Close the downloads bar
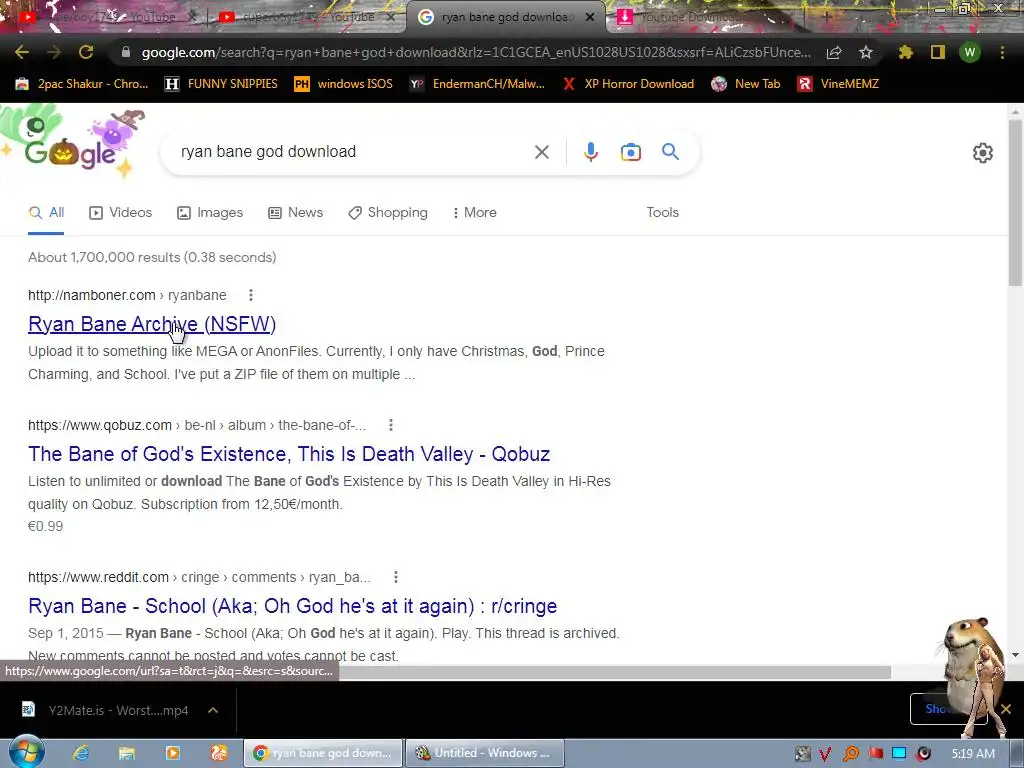The height and width of the screenshot is (768, 1024). click(x=1006, y=709)
